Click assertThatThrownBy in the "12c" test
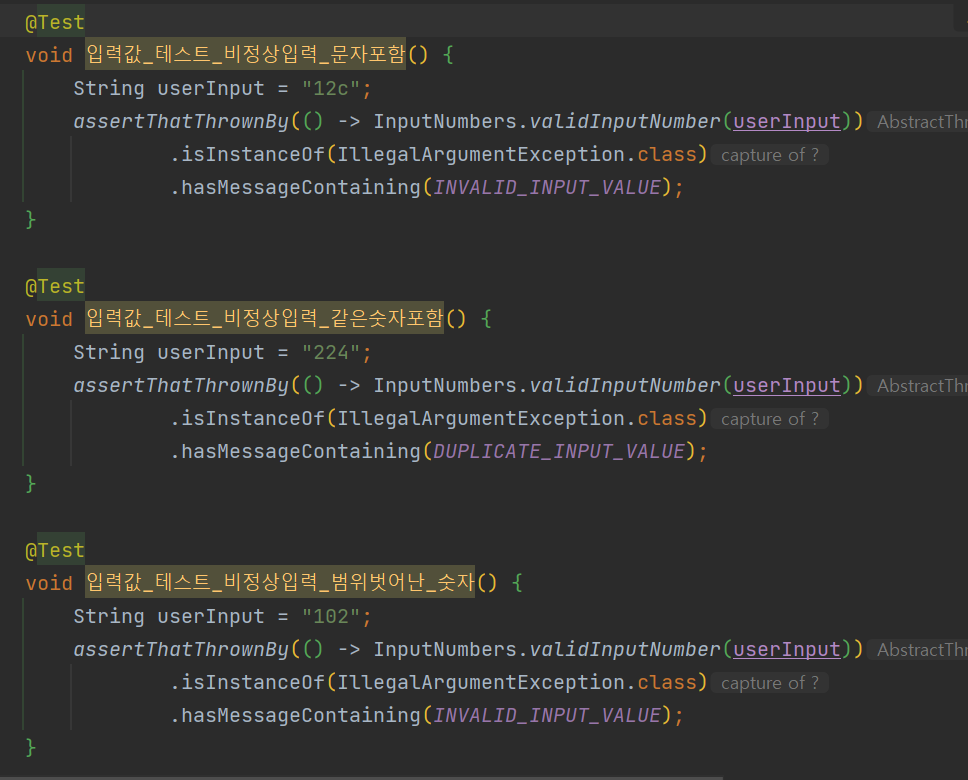 point(182,122)
